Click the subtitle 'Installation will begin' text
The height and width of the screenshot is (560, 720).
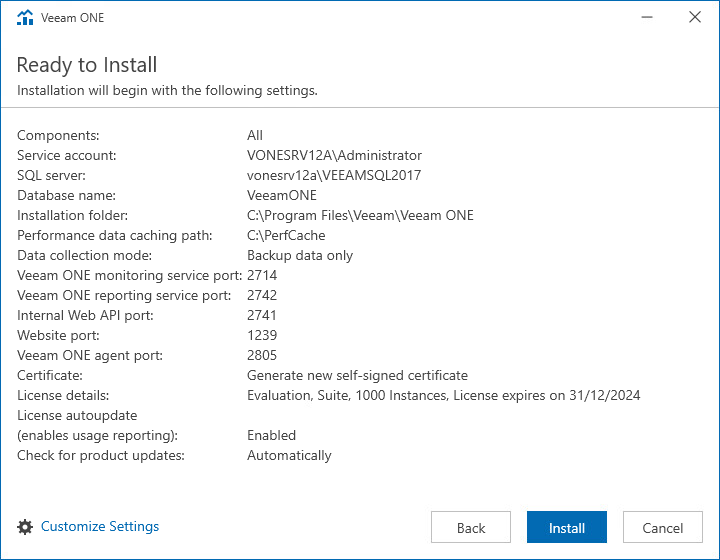coord(167,90)
